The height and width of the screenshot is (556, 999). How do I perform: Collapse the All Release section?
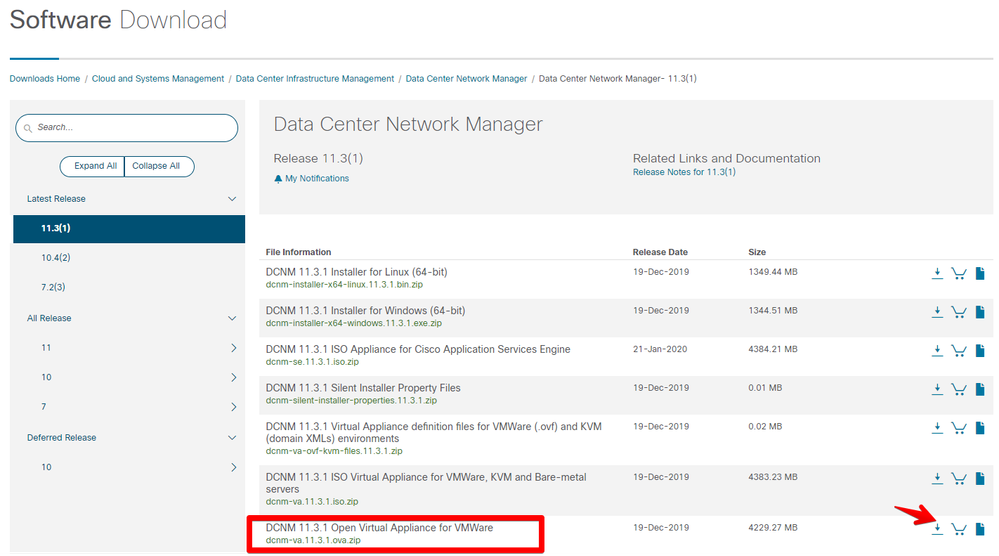coord(232,318)
